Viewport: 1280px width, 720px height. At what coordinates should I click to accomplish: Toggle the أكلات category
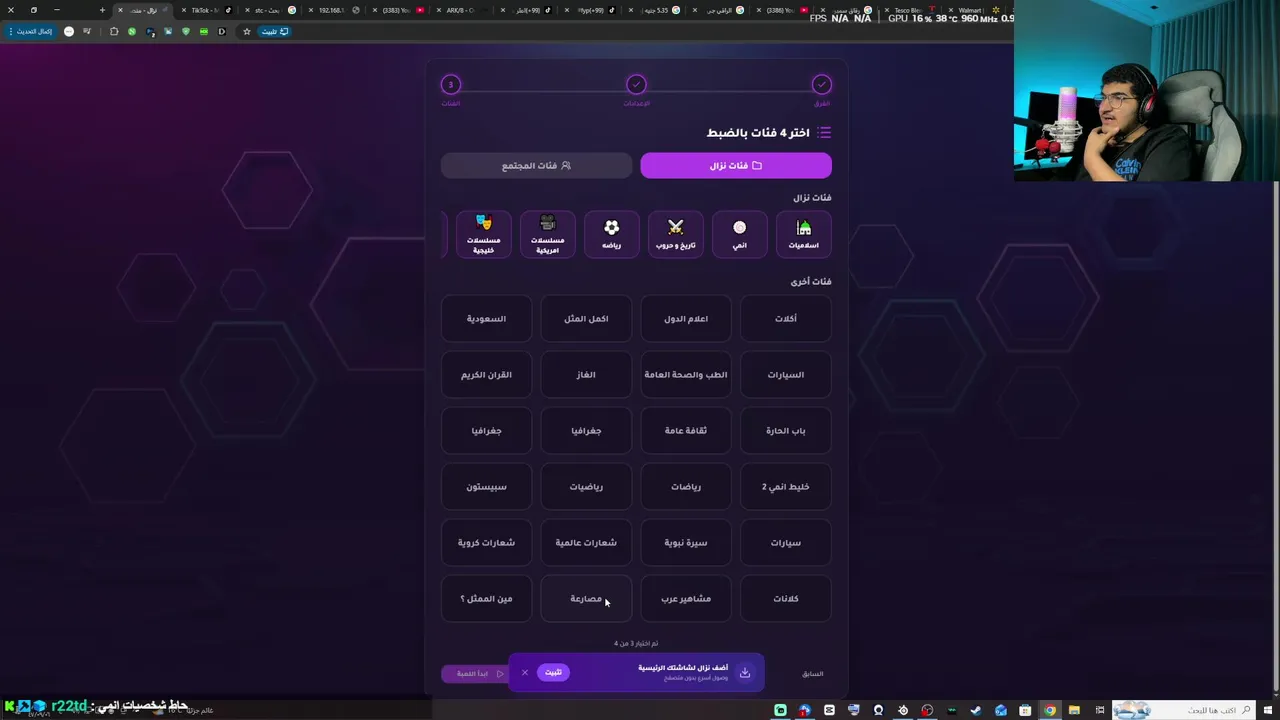[x=786, y=319]
